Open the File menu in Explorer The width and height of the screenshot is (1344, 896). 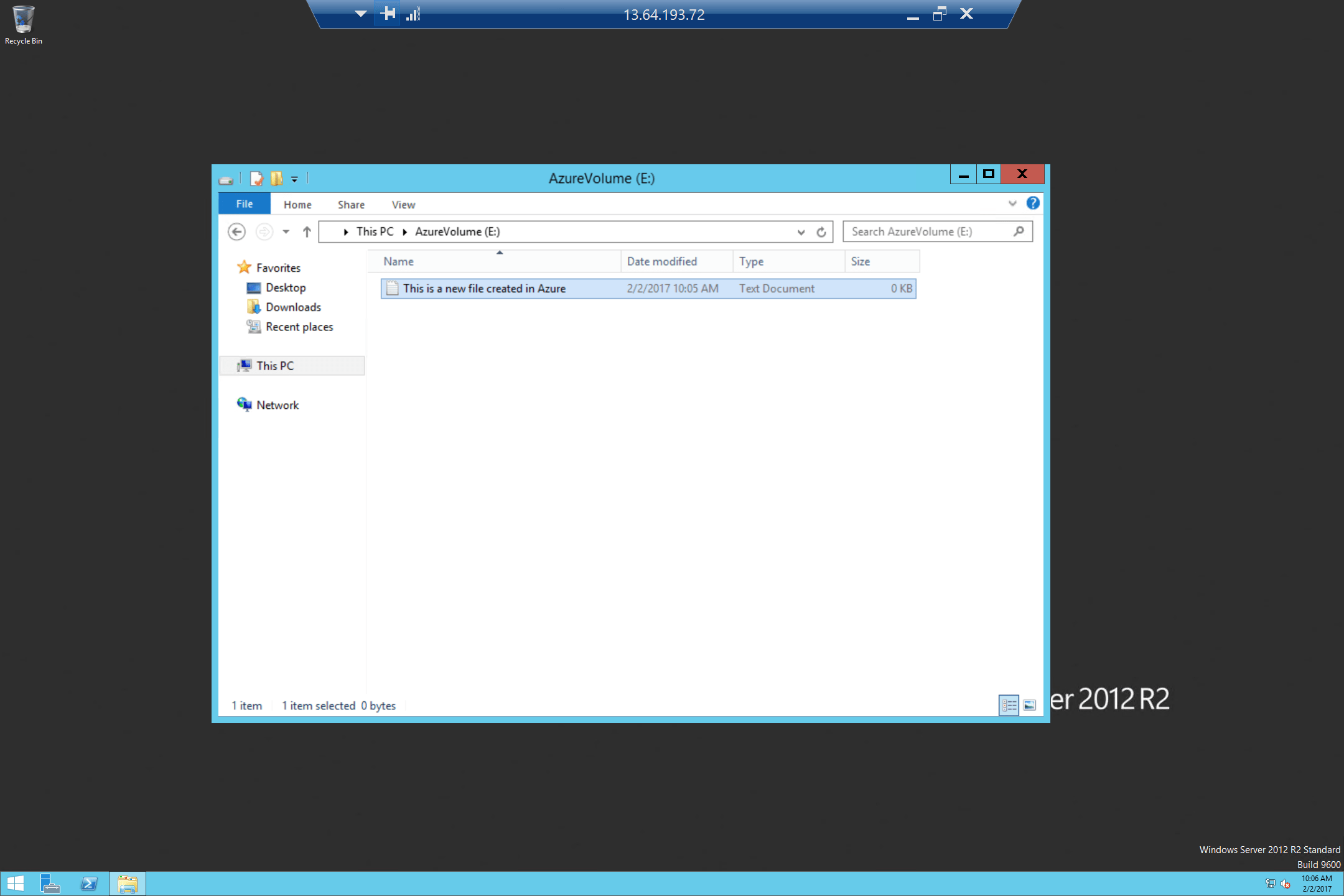244,203
